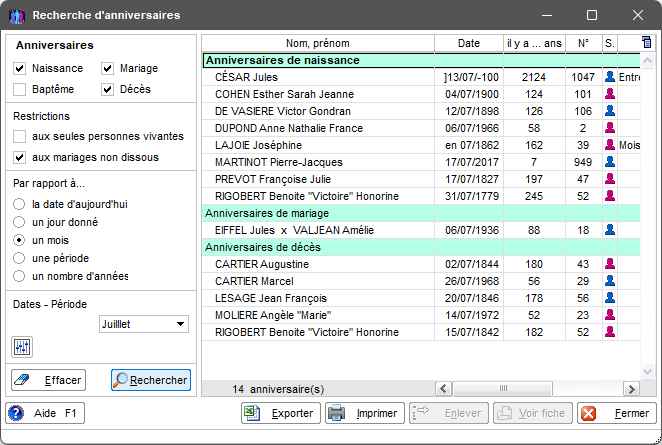Click the female icon on the 31/07/1779 row

click(x=610, y=195)
